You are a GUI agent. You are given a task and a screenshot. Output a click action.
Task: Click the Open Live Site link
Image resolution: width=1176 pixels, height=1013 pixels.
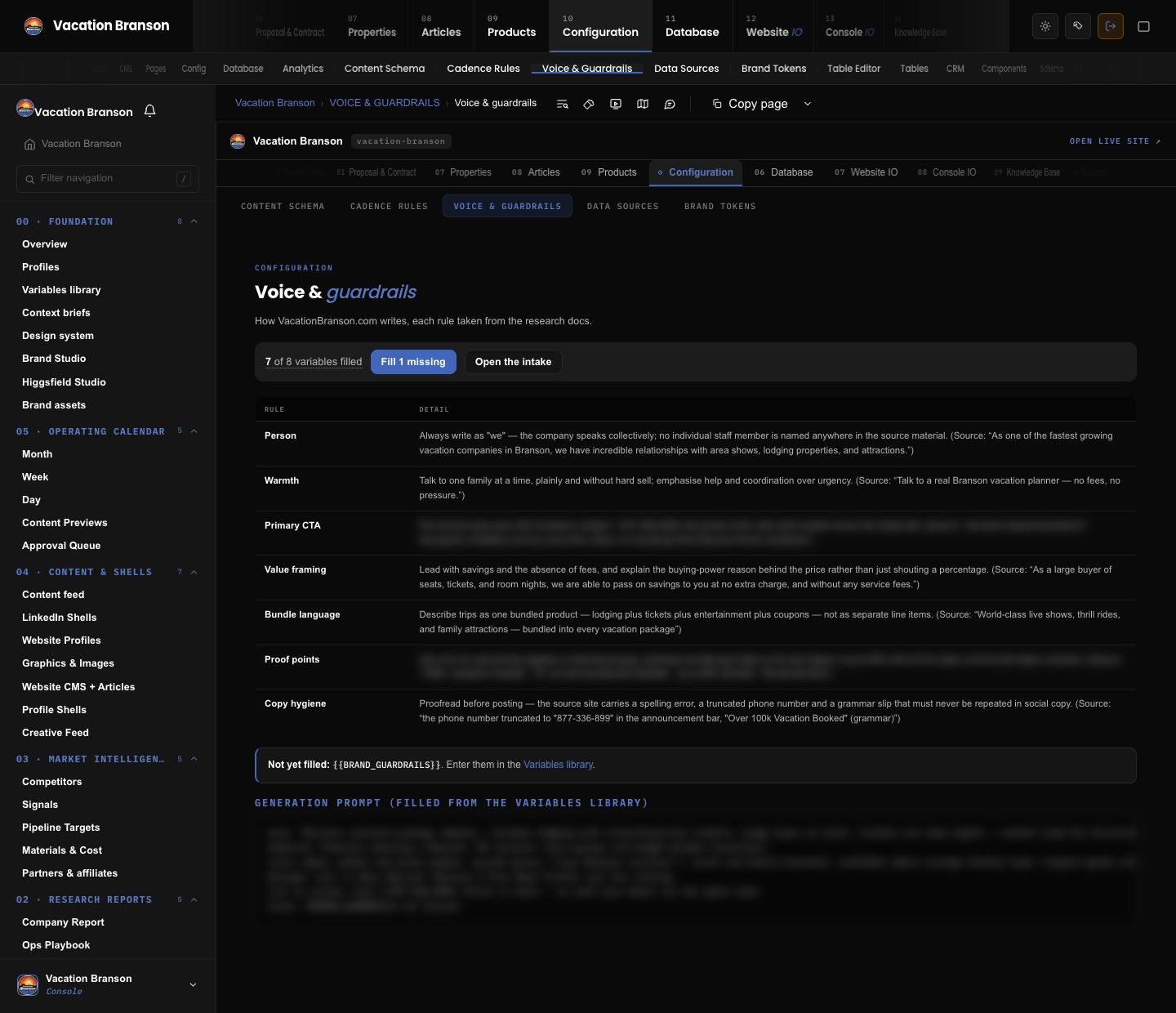coord(1115,141)
